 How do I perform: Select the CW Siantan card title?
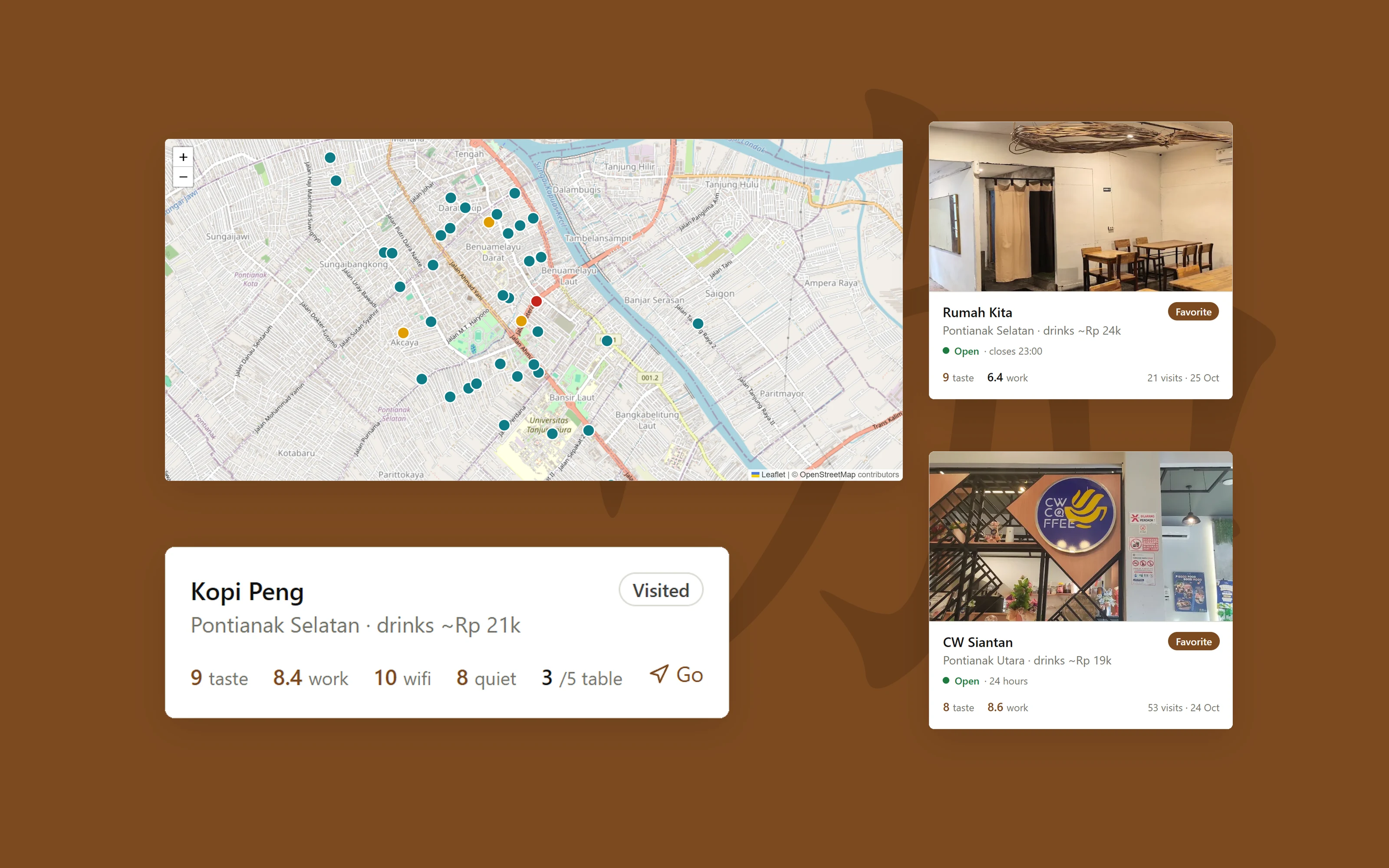[x=978, y=642]
